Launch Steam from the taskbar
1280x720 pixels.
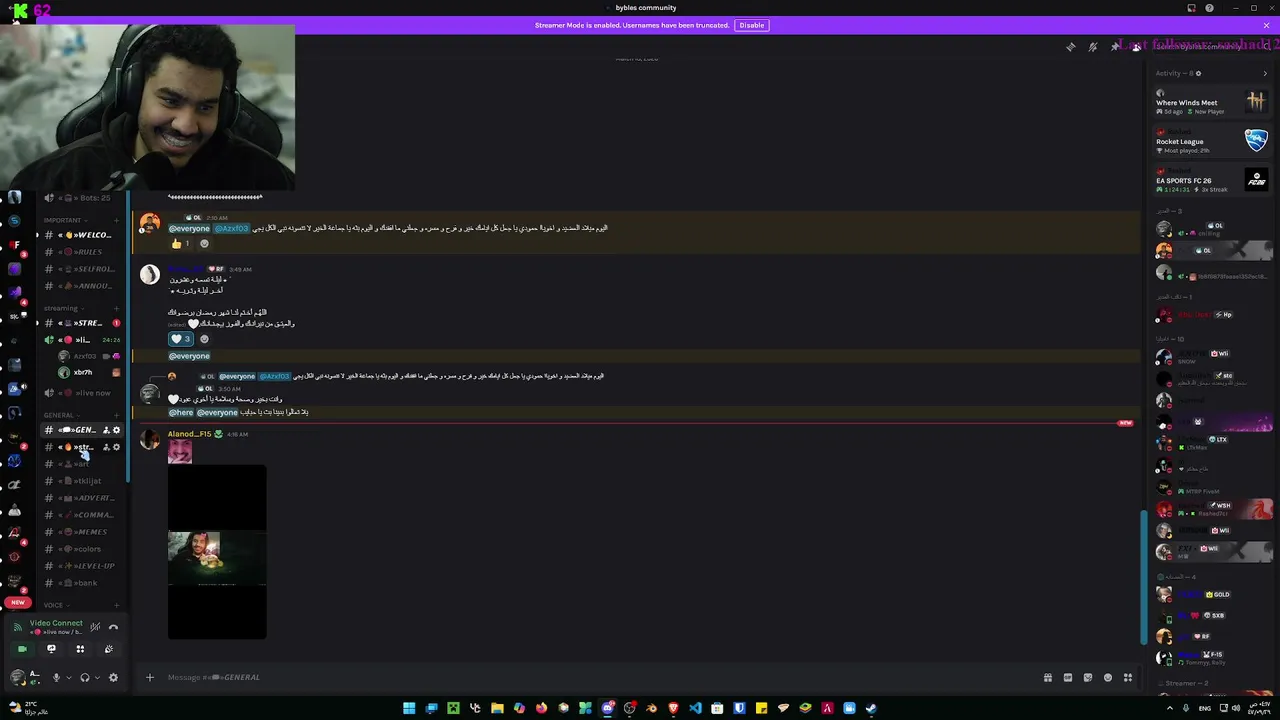click(871, 708)
